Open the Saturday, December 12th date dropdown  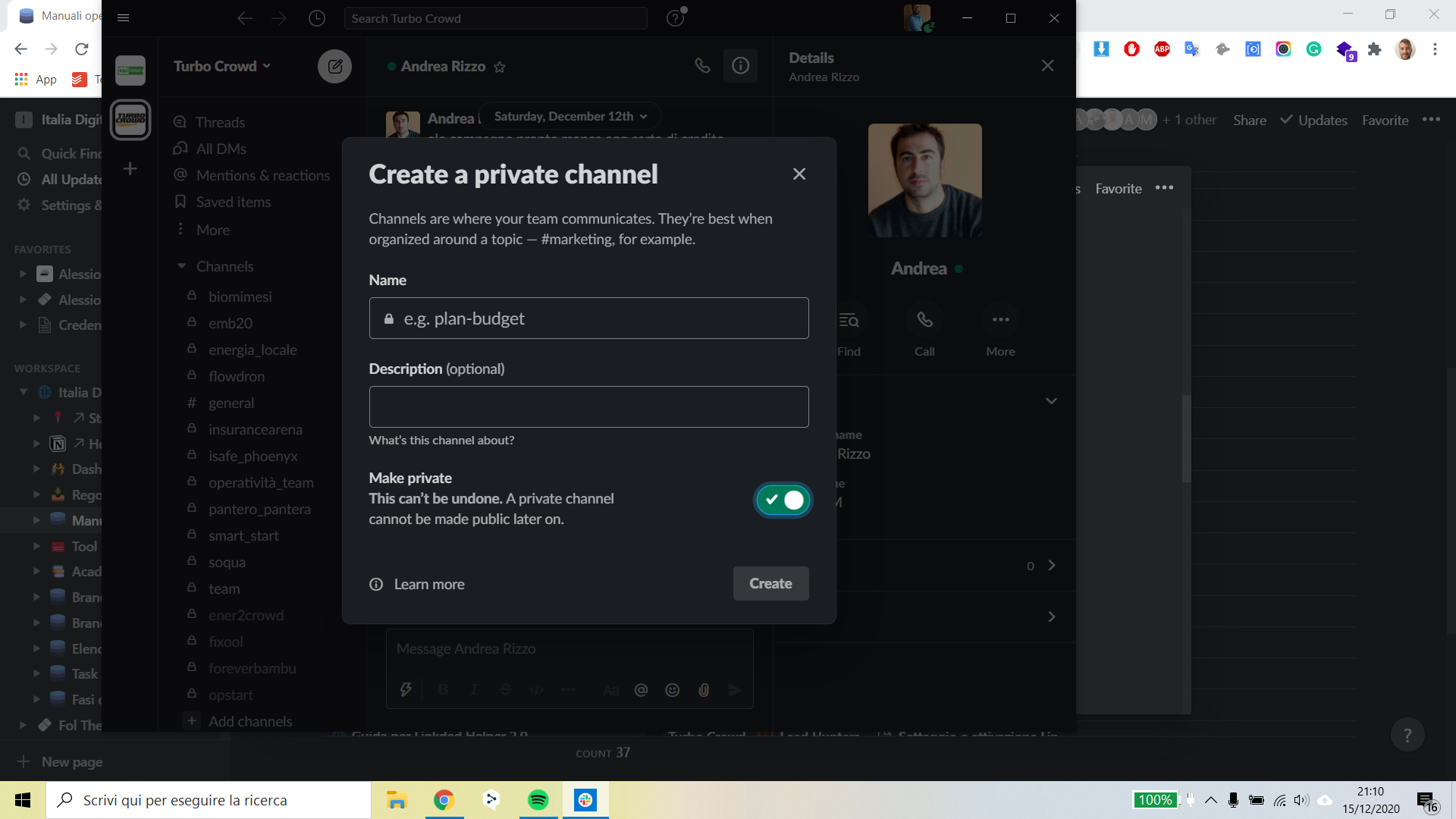click(570, 116)
